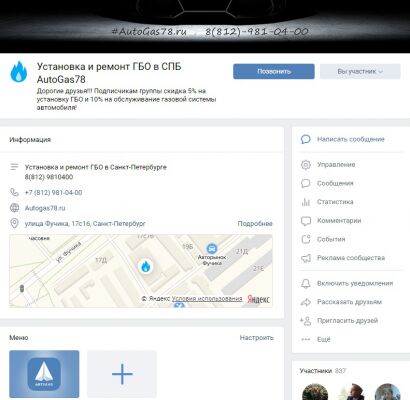
Task: Click the blue flame community avatar
Action: pos(19,72)
